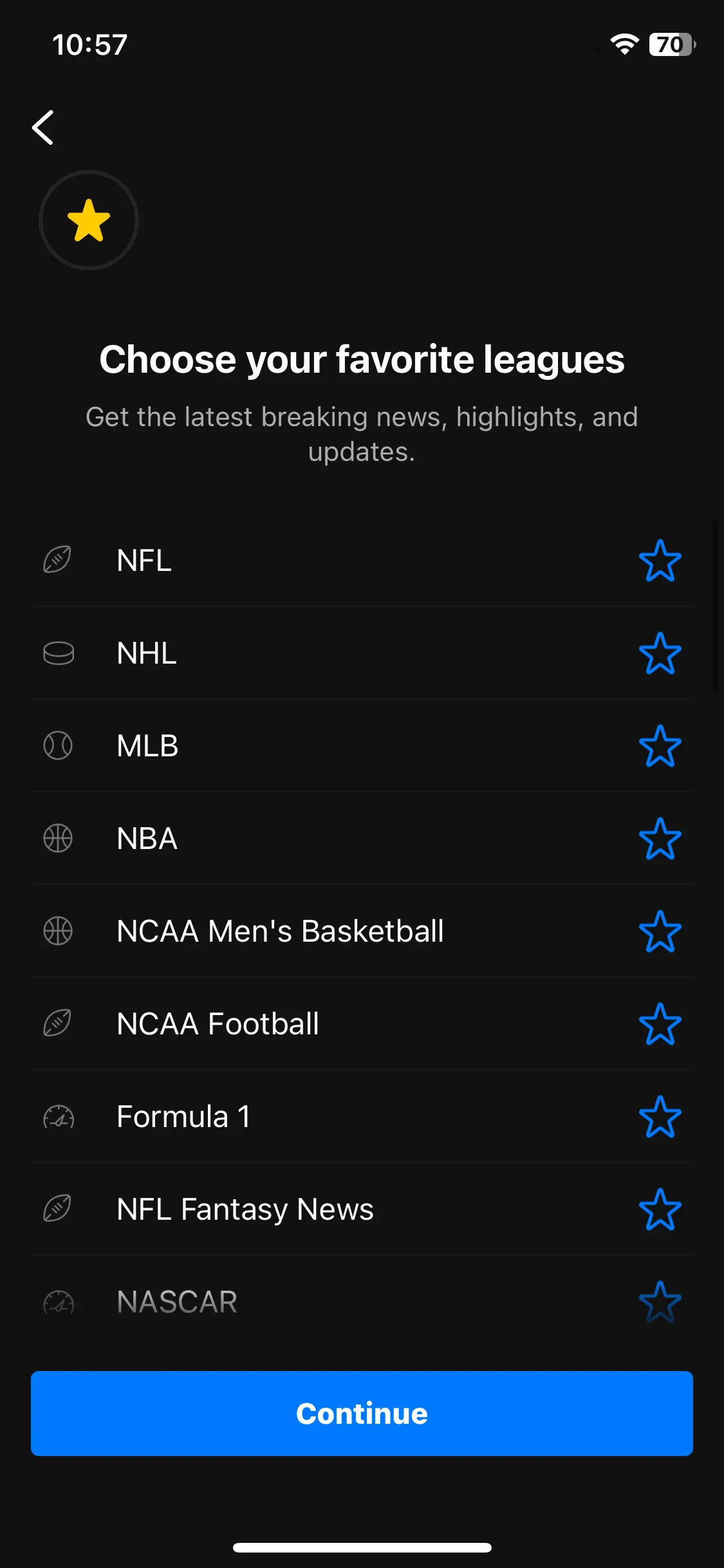Favorite NFL with its star toggle

point(660,560)
